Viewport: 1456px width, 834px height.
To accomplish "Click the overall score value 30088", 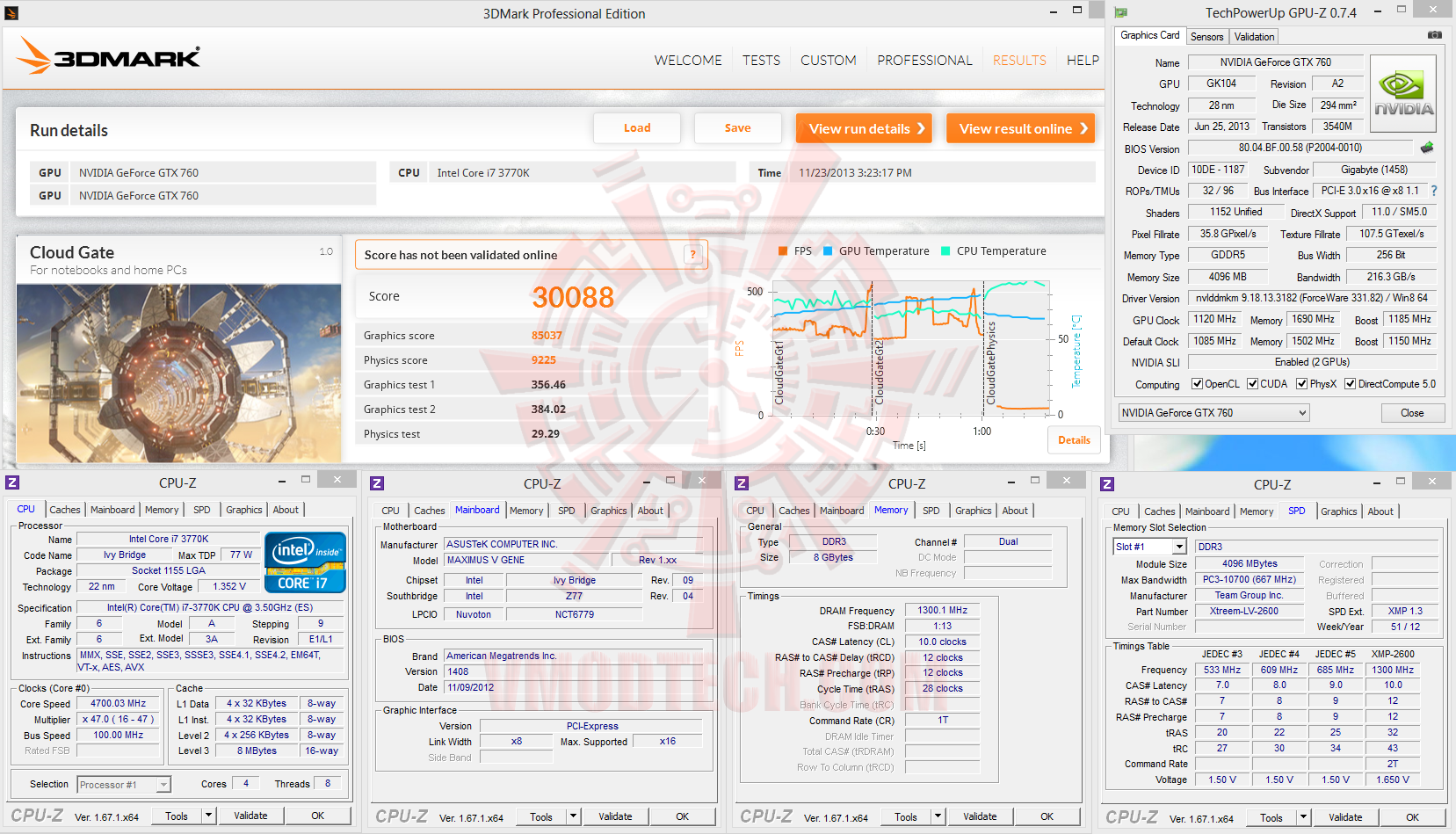I will [x=573, y=297].
